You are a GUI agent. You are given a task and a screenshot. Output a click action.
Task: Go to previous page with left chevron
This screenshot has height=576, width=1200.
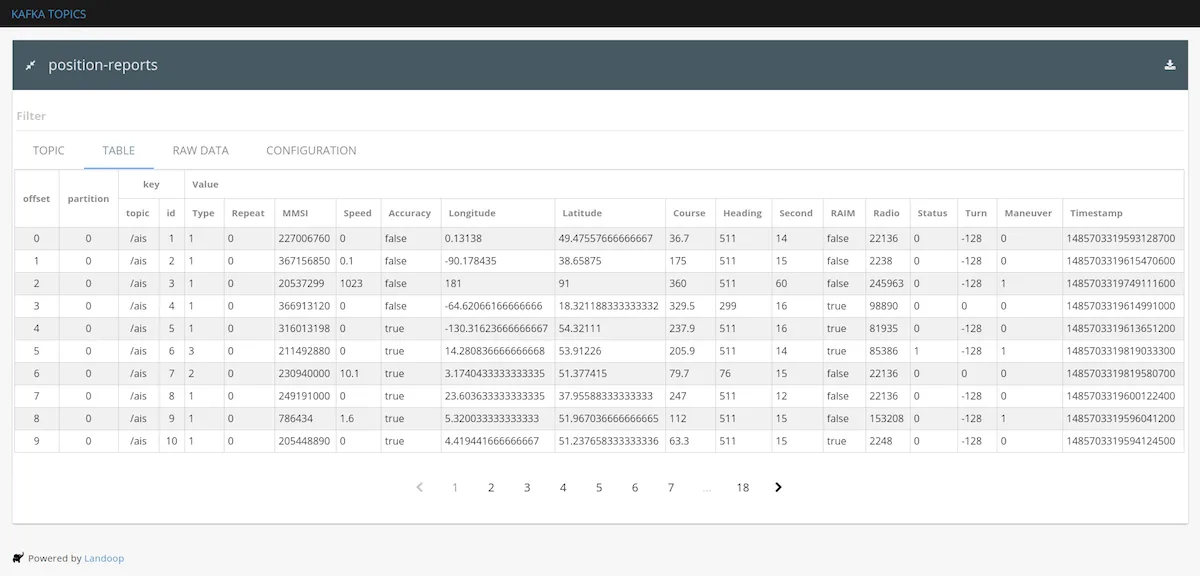419,487
